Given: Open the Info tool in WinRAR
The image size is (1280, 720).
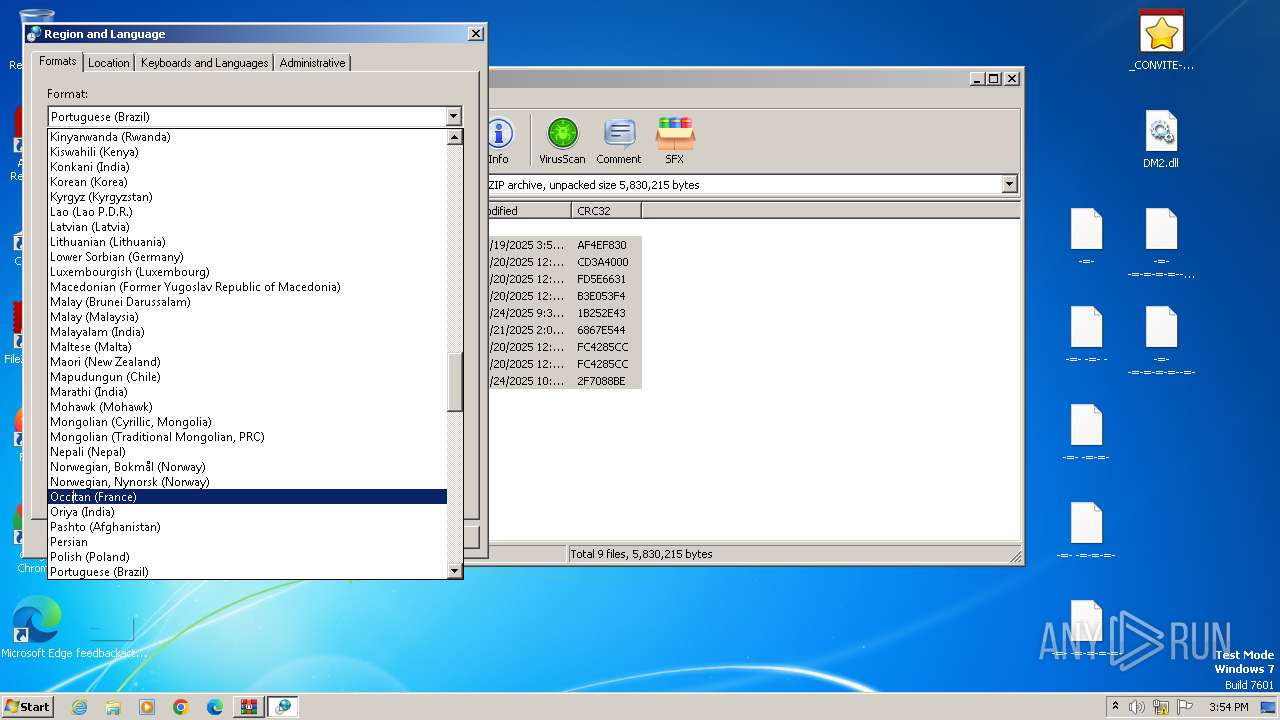Looking at the screenshot, I should tap(499, 141).
